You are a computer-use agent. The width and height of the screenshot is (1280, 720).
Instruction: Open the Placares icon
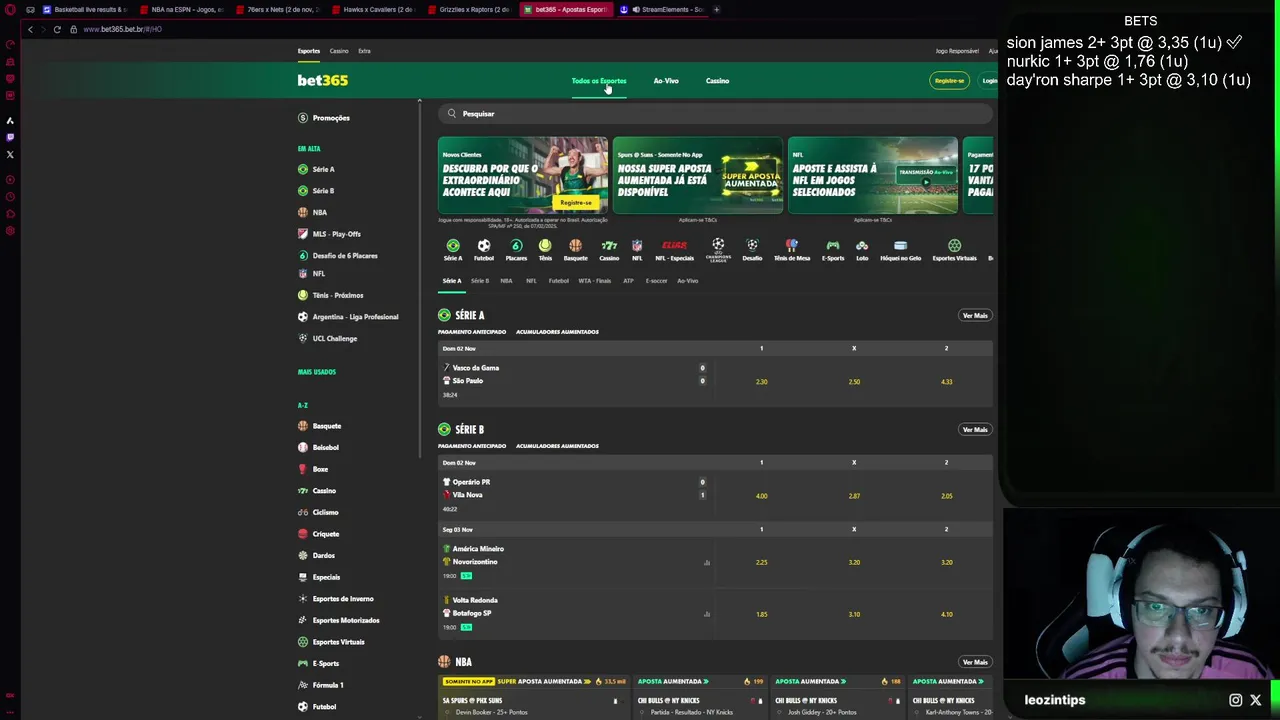point(516,245)
